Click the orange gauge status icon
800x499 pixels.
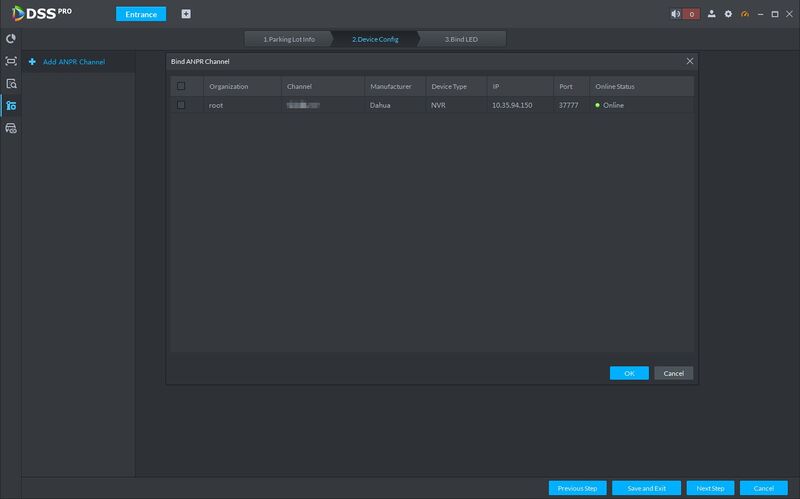click(x=745, y=14)
